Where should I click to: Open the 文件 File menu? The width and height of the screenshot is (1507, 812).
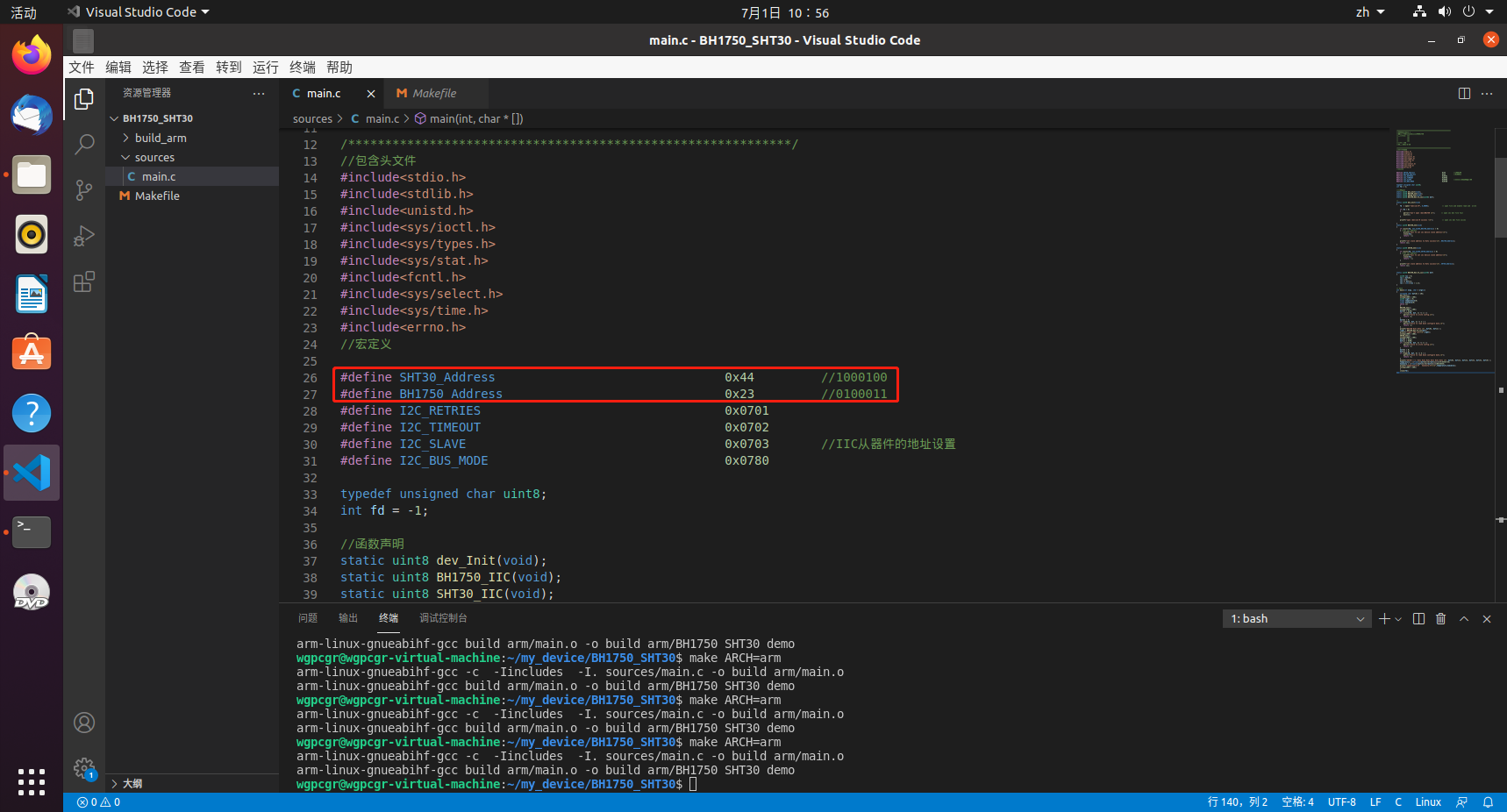[82, 68]
